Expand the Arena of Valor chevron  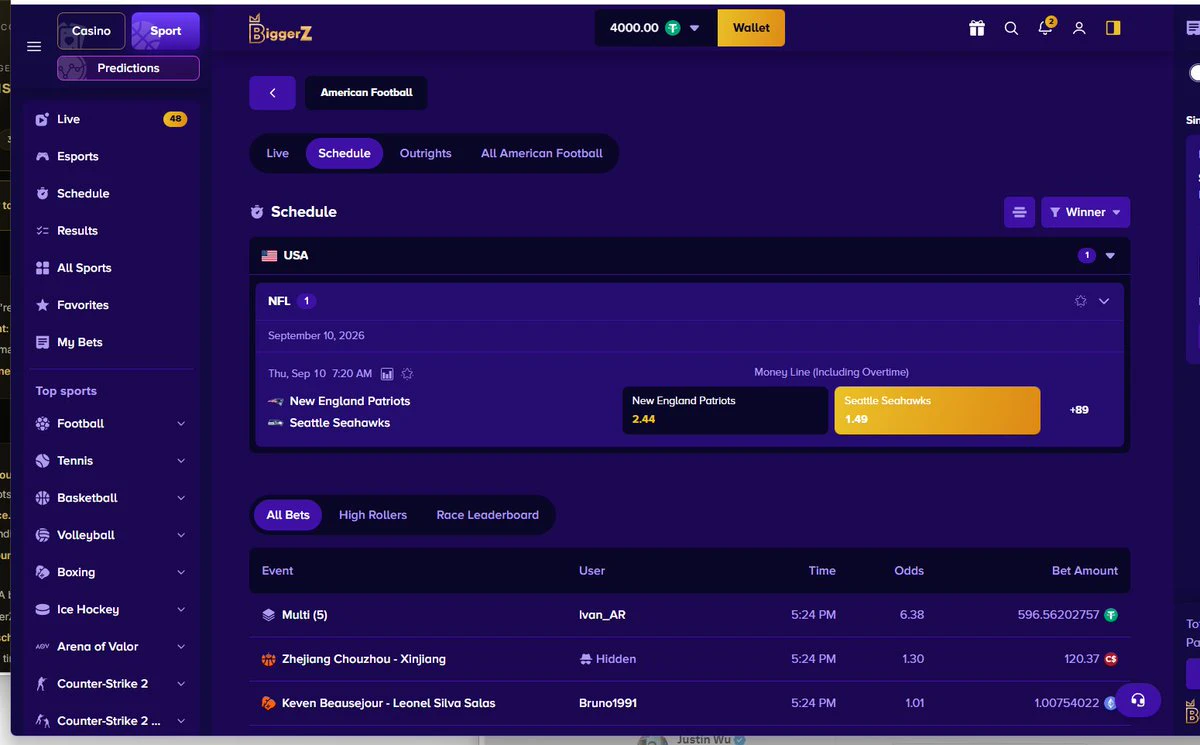[181, 647]
